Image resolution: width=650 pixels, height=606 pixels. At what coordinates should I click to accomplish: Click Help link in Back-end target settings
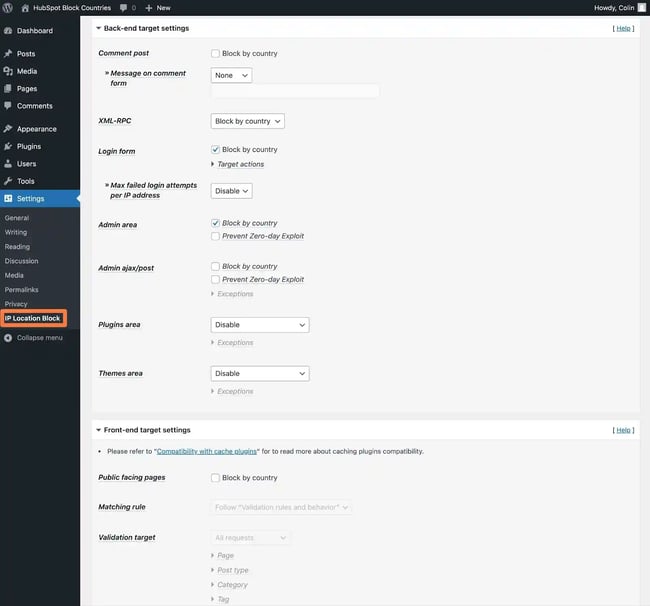pos(623,29)
